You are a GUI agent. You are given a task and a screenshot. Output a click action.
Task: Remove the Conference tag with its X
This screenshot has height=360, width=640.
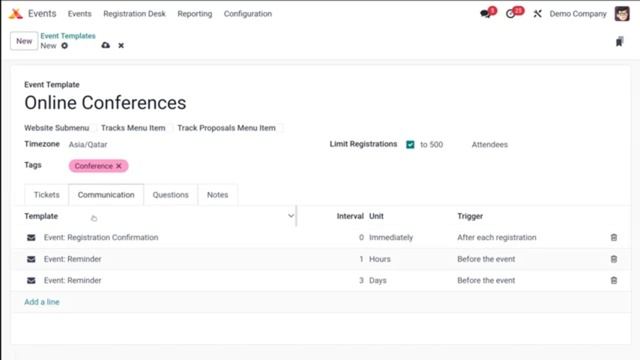click(119, 166)
